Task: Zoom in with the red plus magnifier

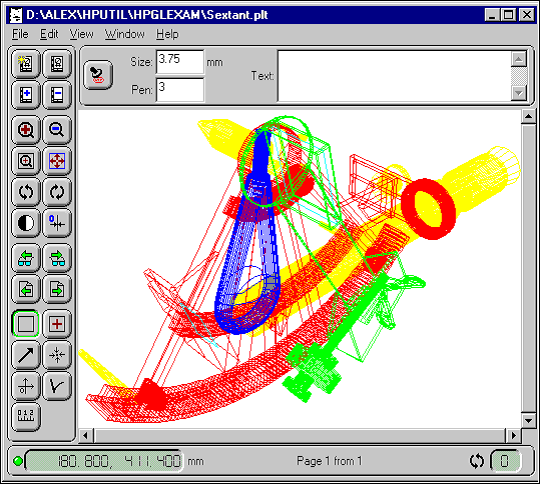Action: point(26,130)
